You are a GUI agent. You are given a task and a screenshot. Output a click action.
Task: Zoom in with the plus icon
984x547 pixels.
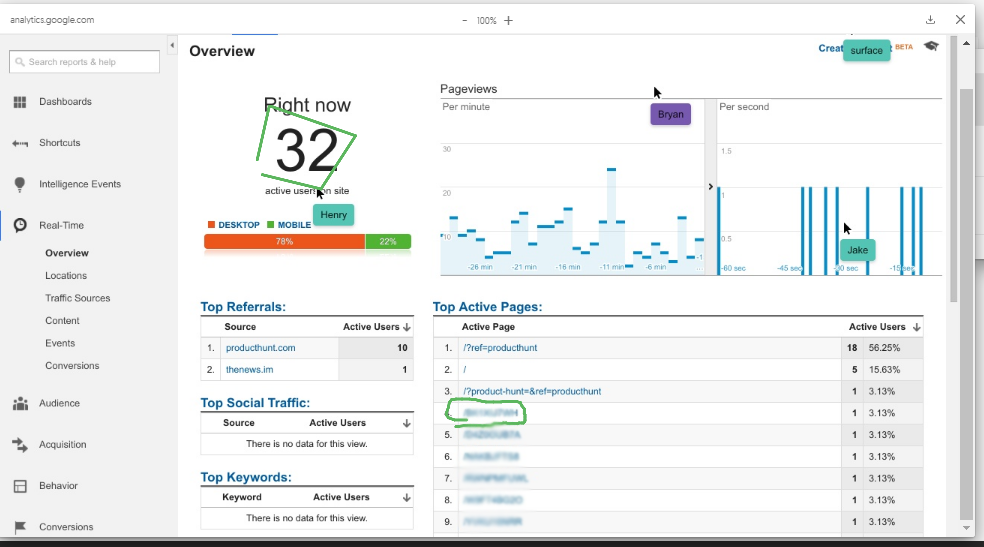[508, 21]
